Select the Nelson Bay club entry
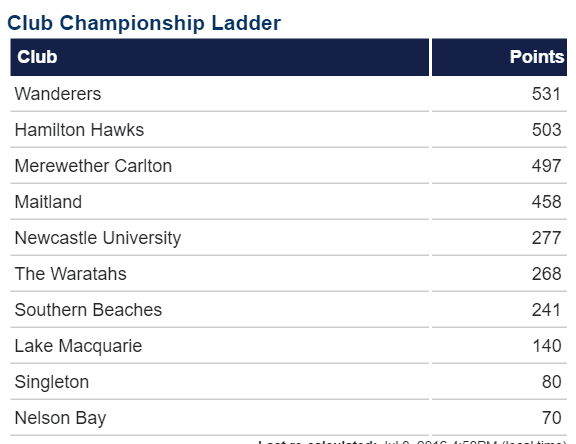 point(61,418)
